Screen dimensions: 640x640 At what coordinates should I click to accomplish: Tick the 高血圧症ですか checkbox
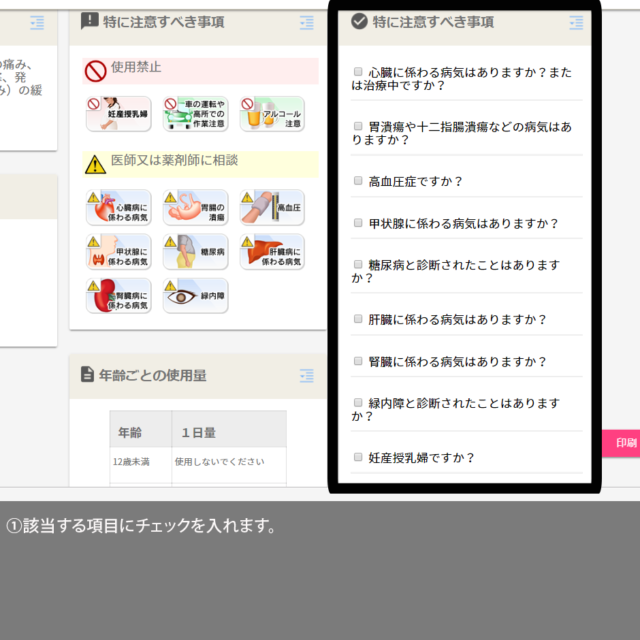[358, 181]
